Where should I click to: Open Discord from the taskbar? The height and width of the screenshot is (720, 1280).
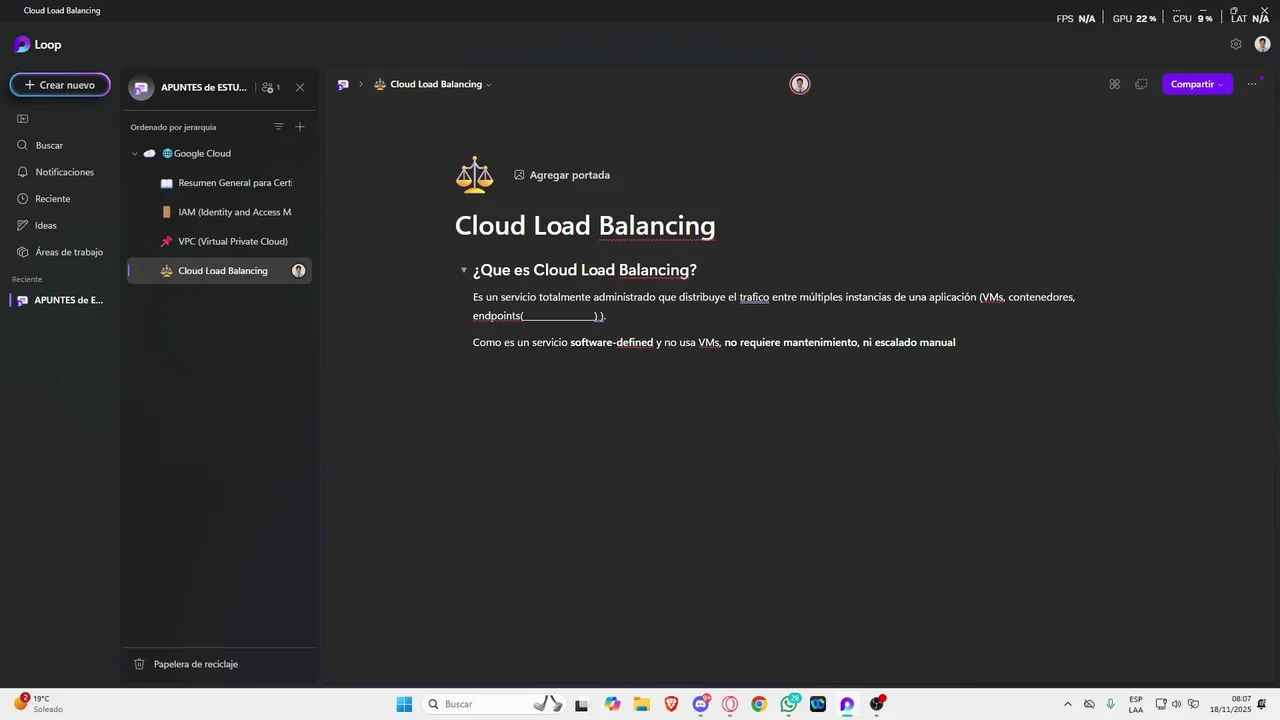click(701, 704)
